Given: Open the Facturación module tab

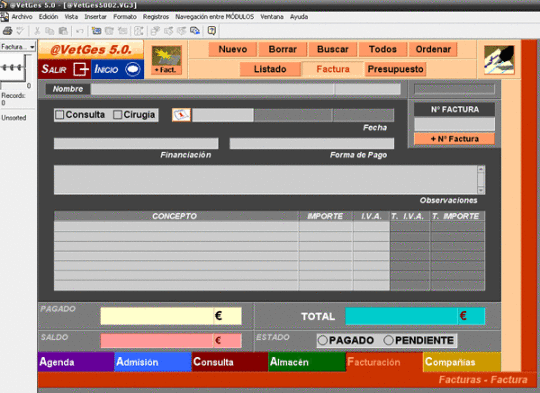Looking at the screenshot, I should (x=384, y=362).
